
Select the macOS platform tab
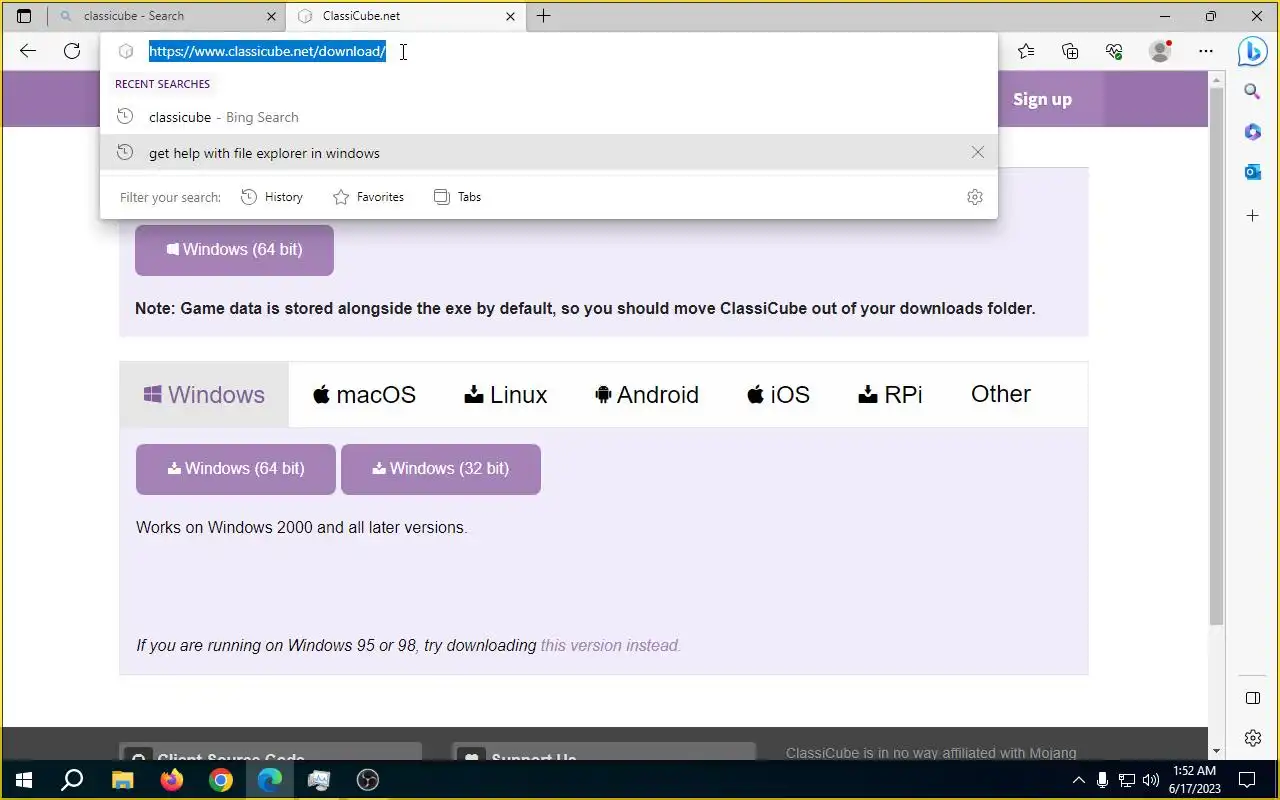point(364,394)
